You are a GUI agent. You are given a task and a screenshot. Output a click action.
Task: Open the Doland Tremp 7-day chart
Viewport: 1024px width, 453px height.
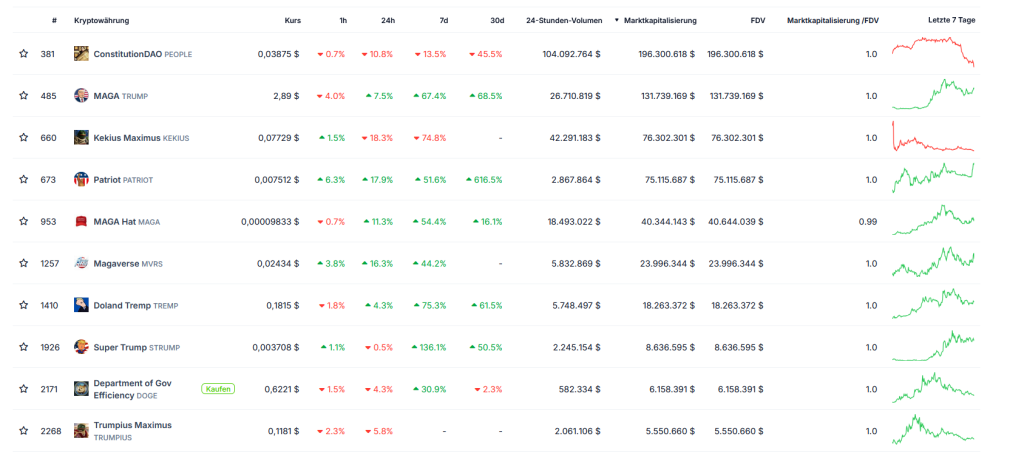pos(933,304)
